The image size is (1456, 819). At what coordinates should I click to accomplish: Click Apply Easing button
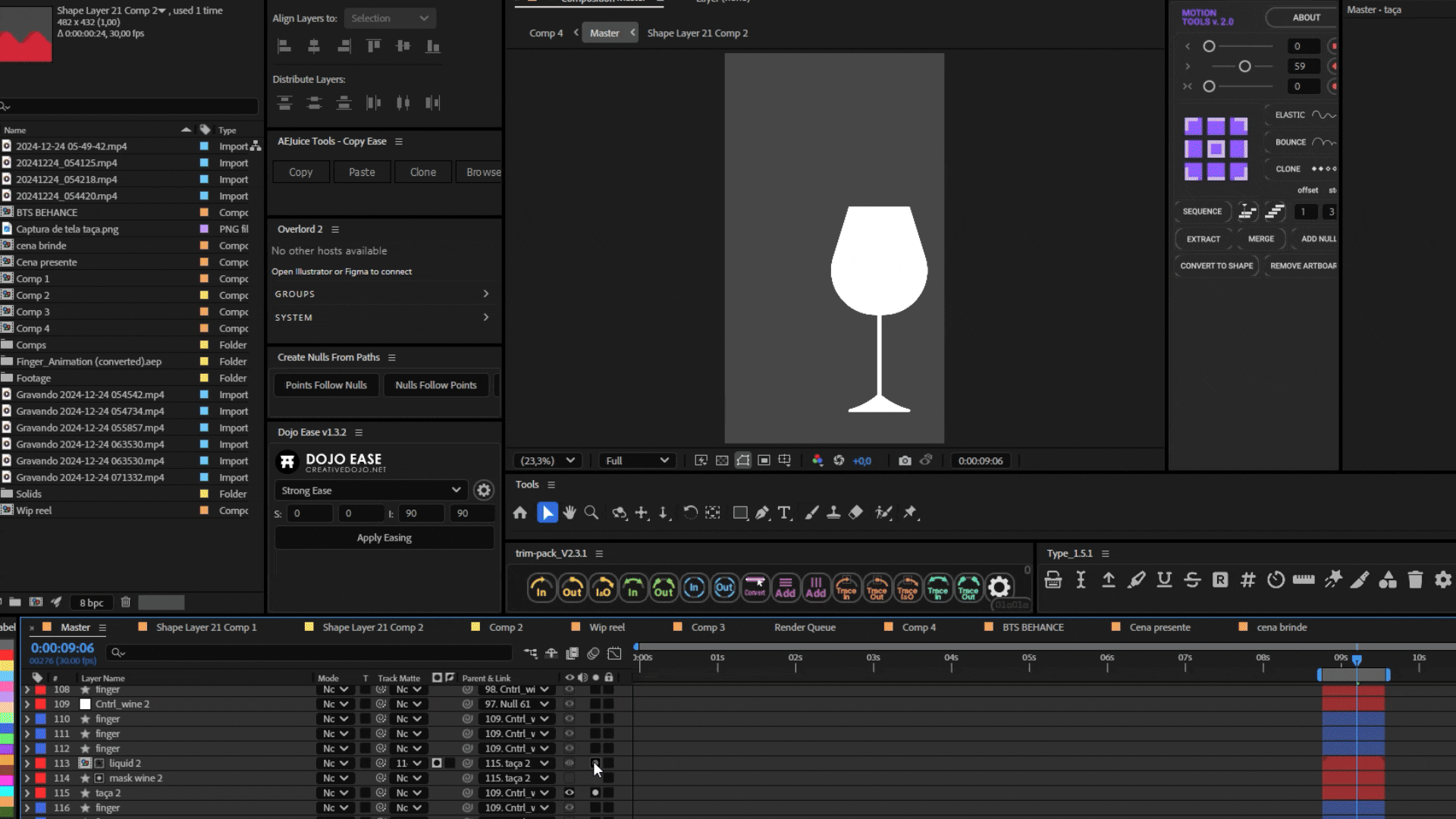[x=384, y=538]
